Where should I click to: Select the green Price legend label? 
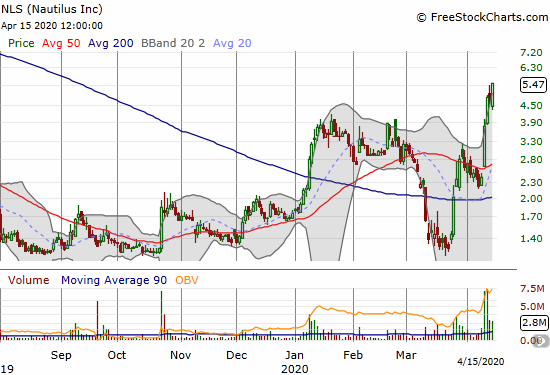(x=21, y=43)
